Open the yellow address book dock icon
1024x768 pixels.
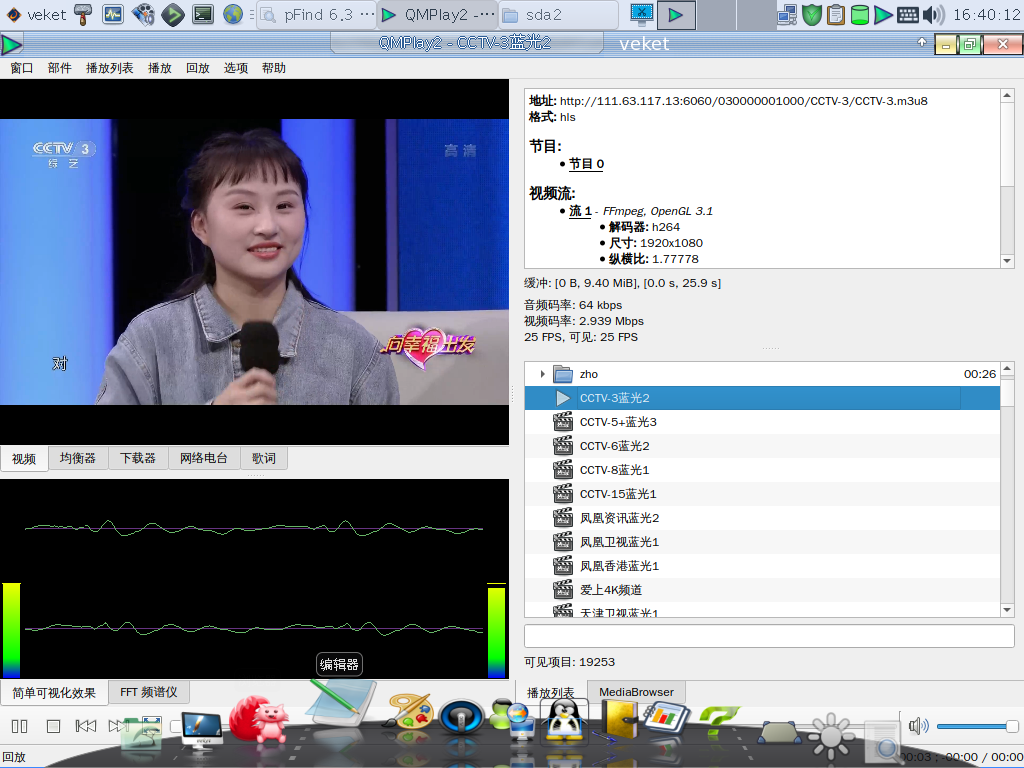(x=618, y=719)
